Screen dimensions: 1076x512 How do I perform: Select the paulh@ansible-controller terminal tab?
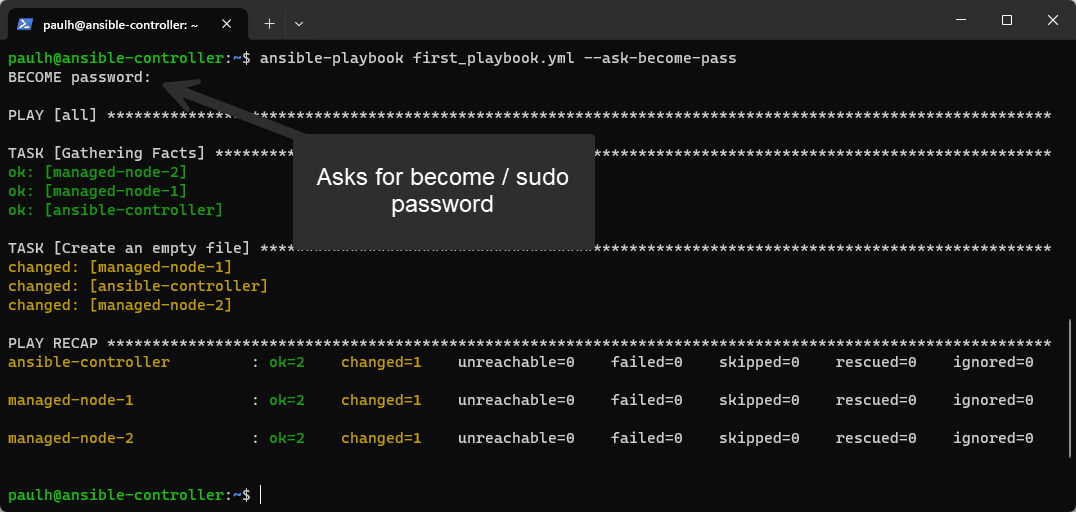(128, 25)
